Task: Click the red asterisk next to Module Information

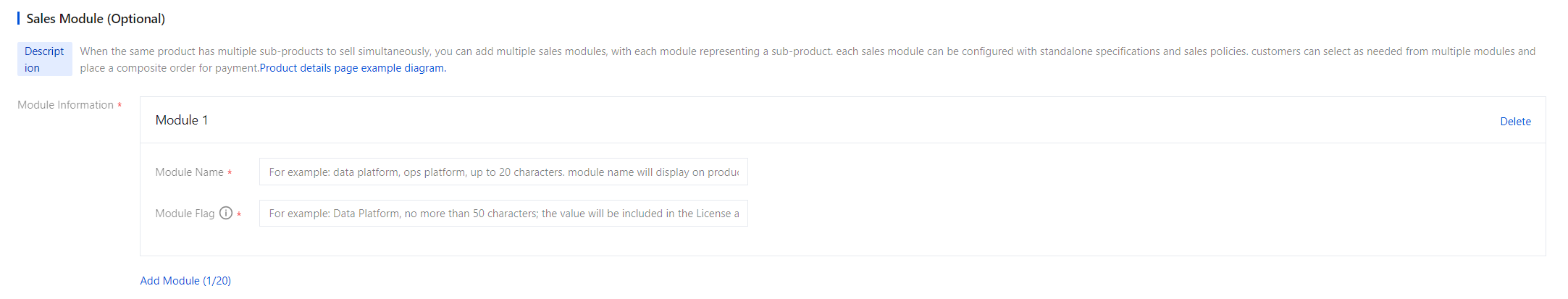Action: coord(120,106)
